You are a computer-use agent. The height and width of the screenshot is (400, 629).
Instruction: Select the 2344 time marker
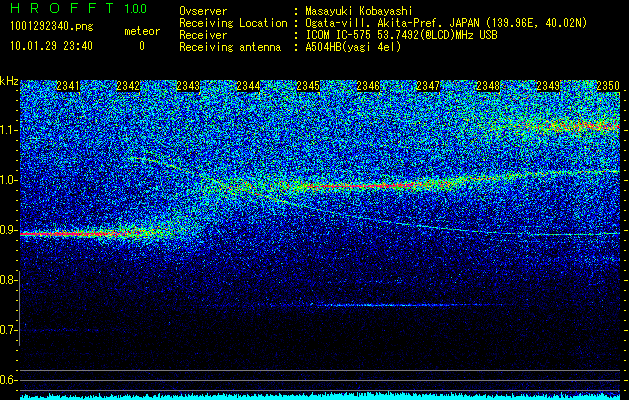(x=248, y=86)
